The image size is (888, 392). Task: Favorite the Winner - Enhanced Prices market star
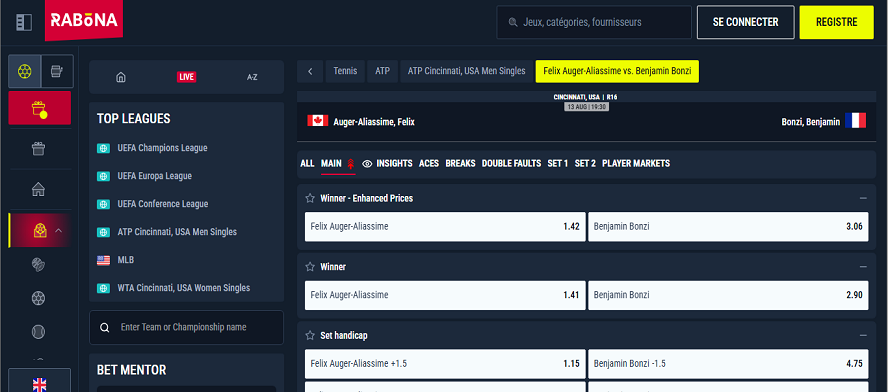pos(310,198)
